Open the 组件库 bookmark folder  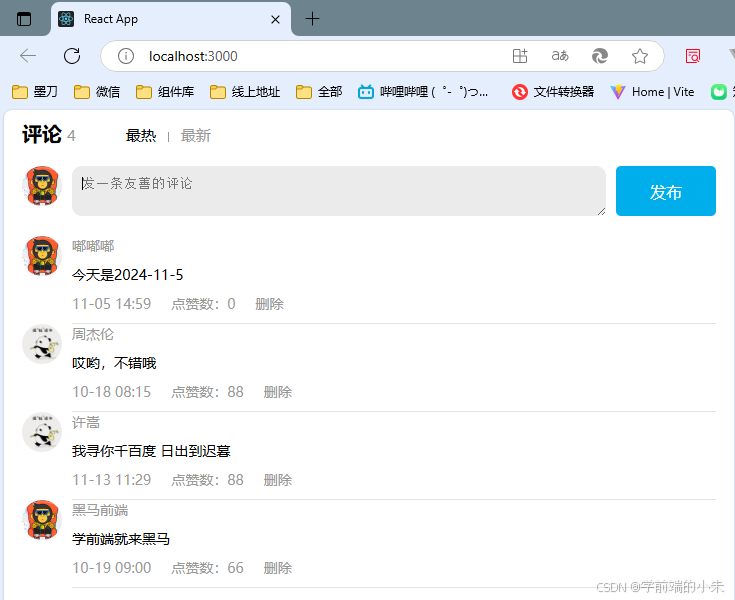(165, 91)
